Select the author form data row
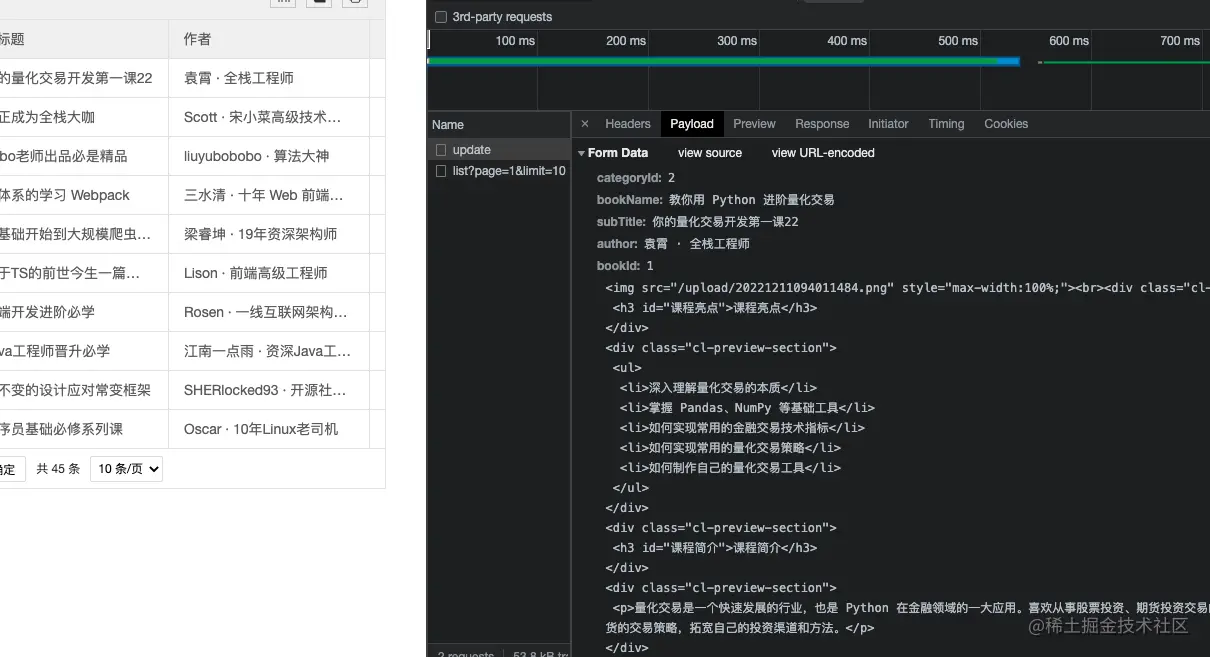Image resolution: width=1210 pixels, height=657 pixels. [673, 244]
